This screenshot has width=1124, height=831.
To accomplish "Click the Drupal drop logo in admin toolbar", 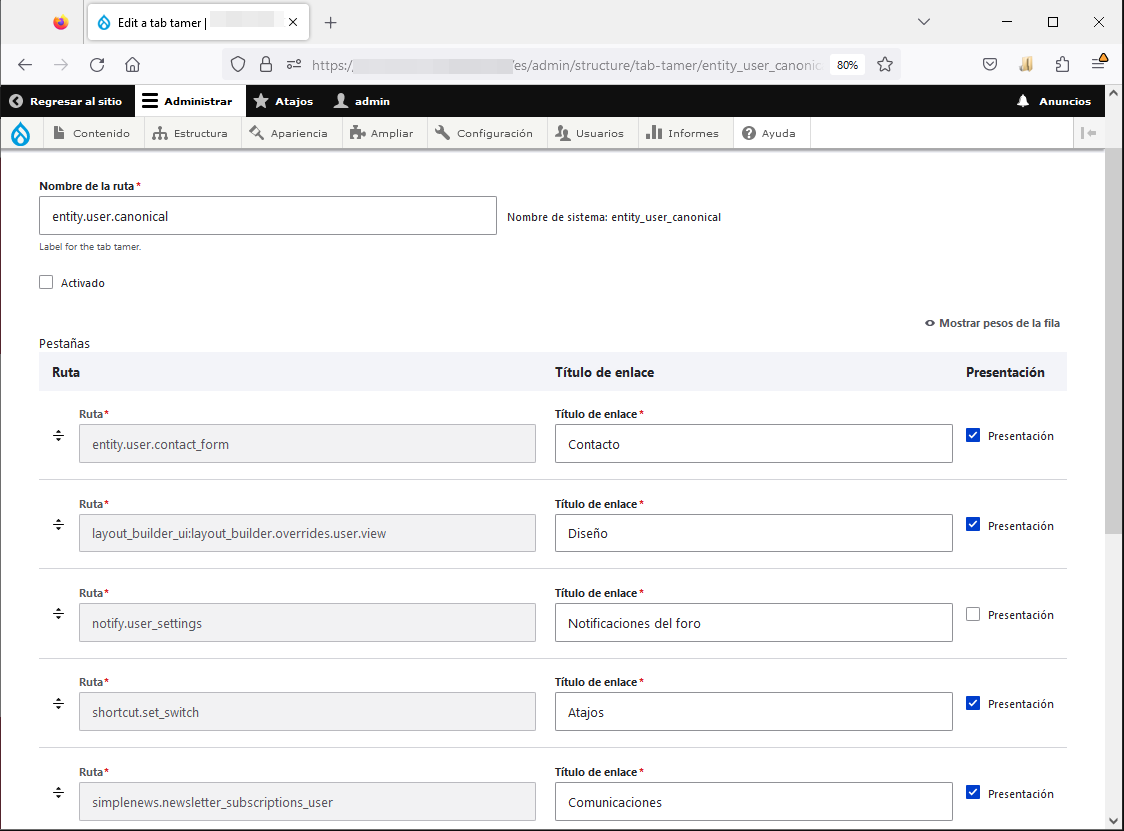I will click(21, 133).
